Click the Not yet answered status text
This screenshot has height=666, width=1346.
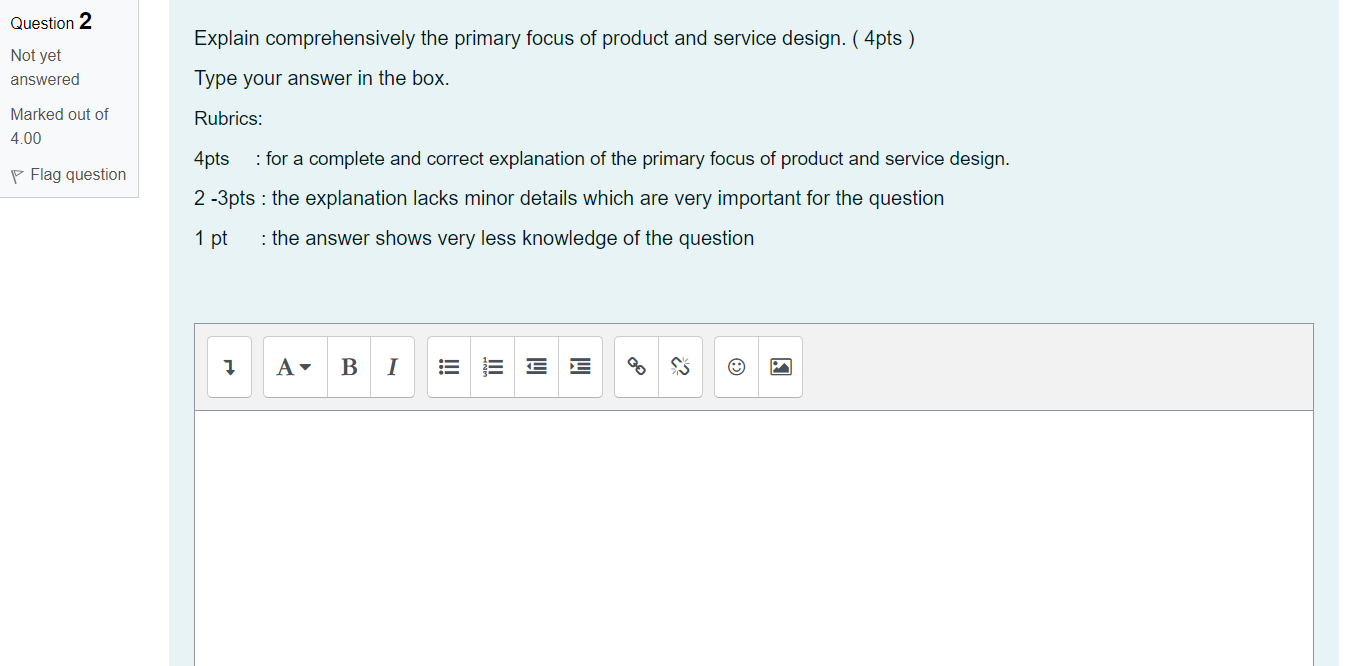point(44,67)
